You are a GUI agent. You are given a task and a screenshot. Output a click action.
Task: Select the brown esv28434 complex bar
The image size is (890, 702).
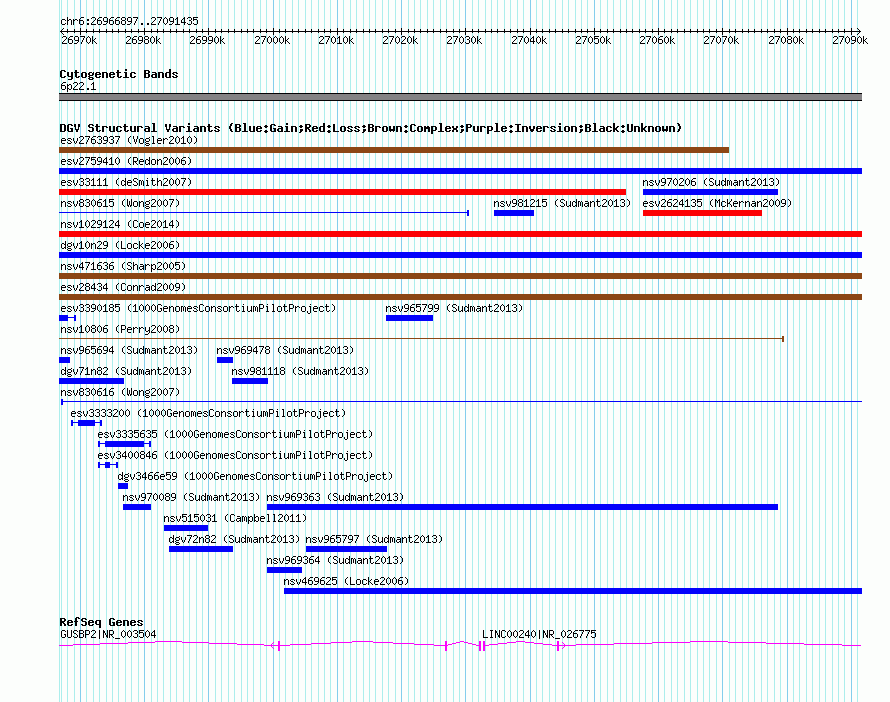tap(460, 297)
